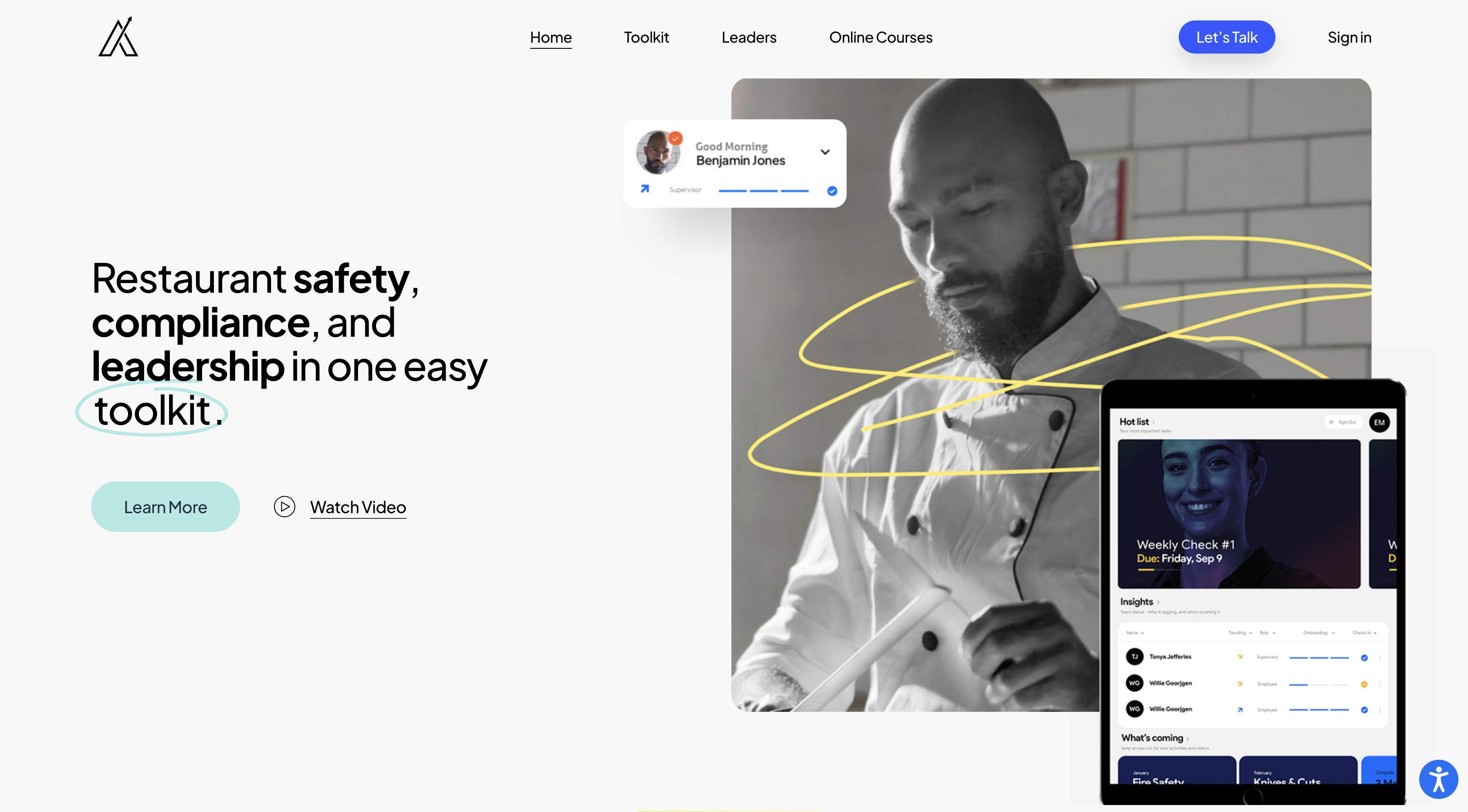
Task: Click the blue trending arrow under avatar
Action: [645, 189]
